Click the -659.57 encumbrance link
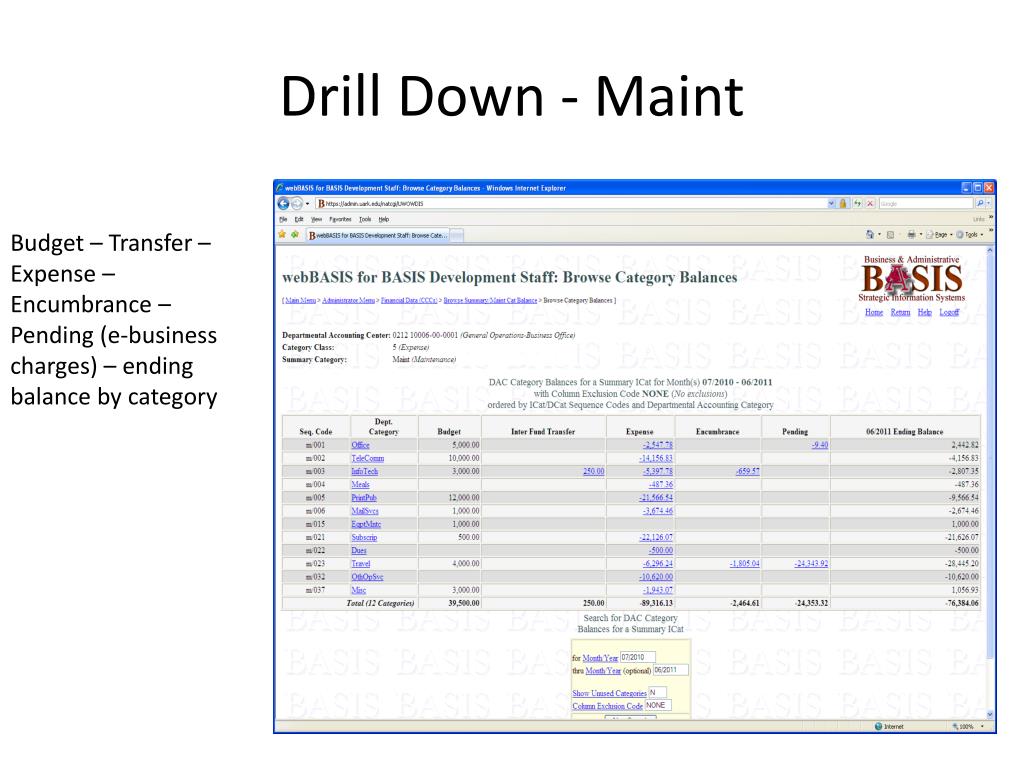Screen dimensions: 1024x768 747,472
